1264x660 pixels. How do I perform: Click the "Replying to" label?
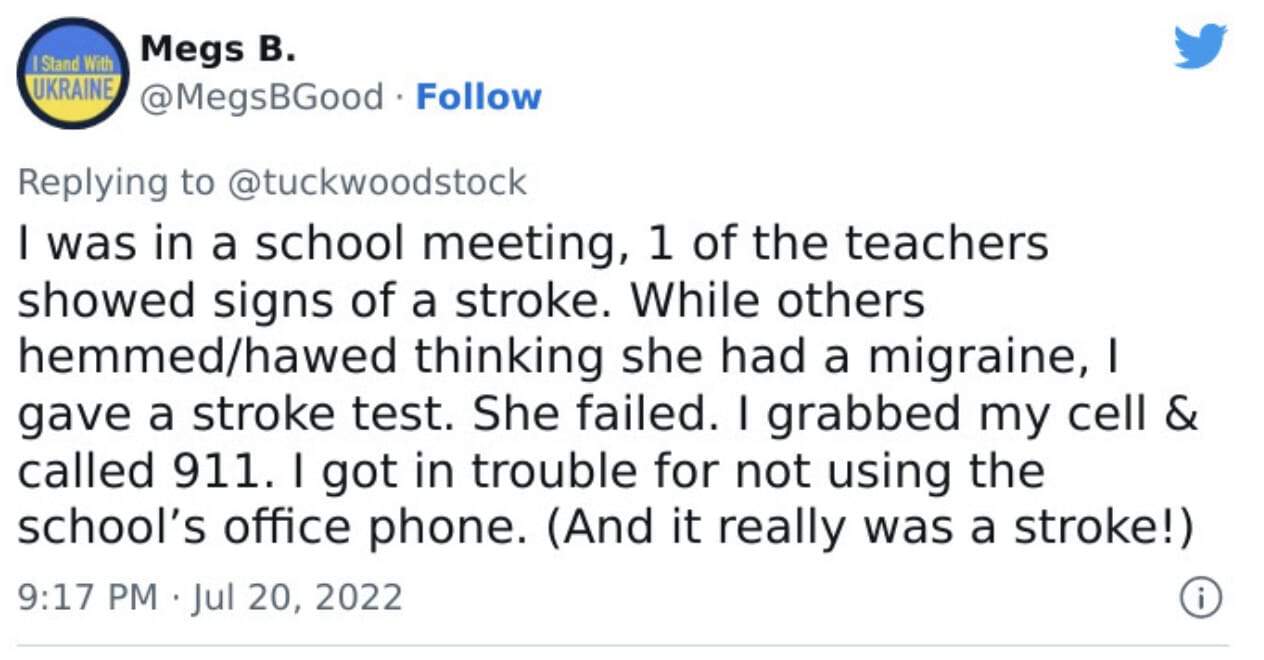click(116, 183)
